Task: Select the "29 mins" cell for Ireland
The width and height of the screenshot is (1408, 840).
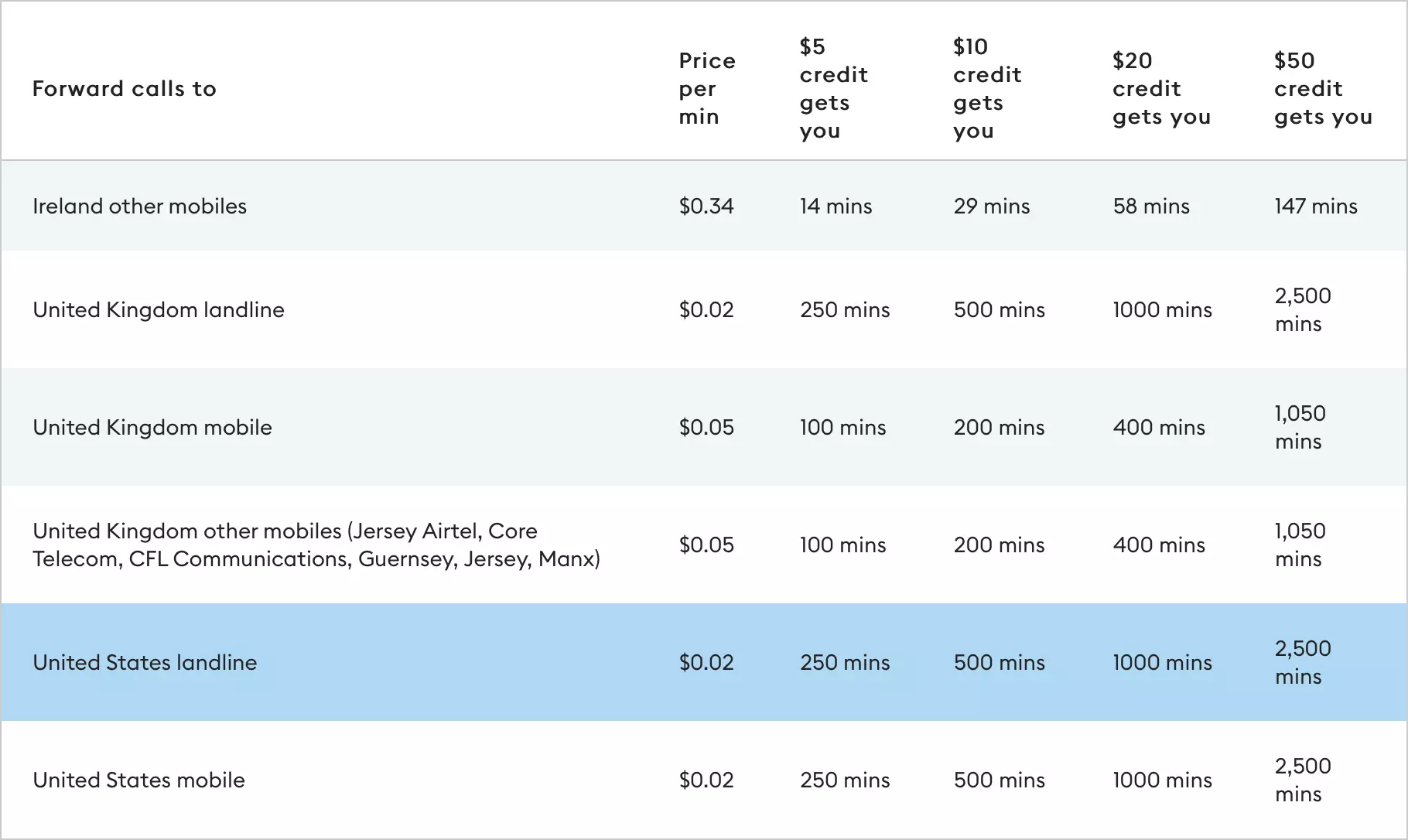Action: pos(992,207)
